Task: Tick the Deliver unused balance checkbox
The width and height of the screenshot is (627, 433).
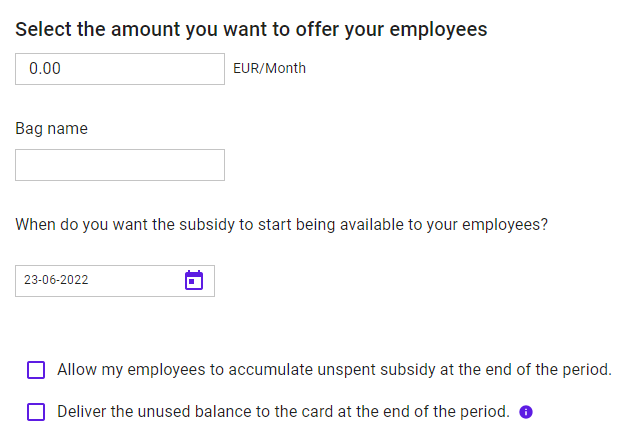Action: [36, 412]
